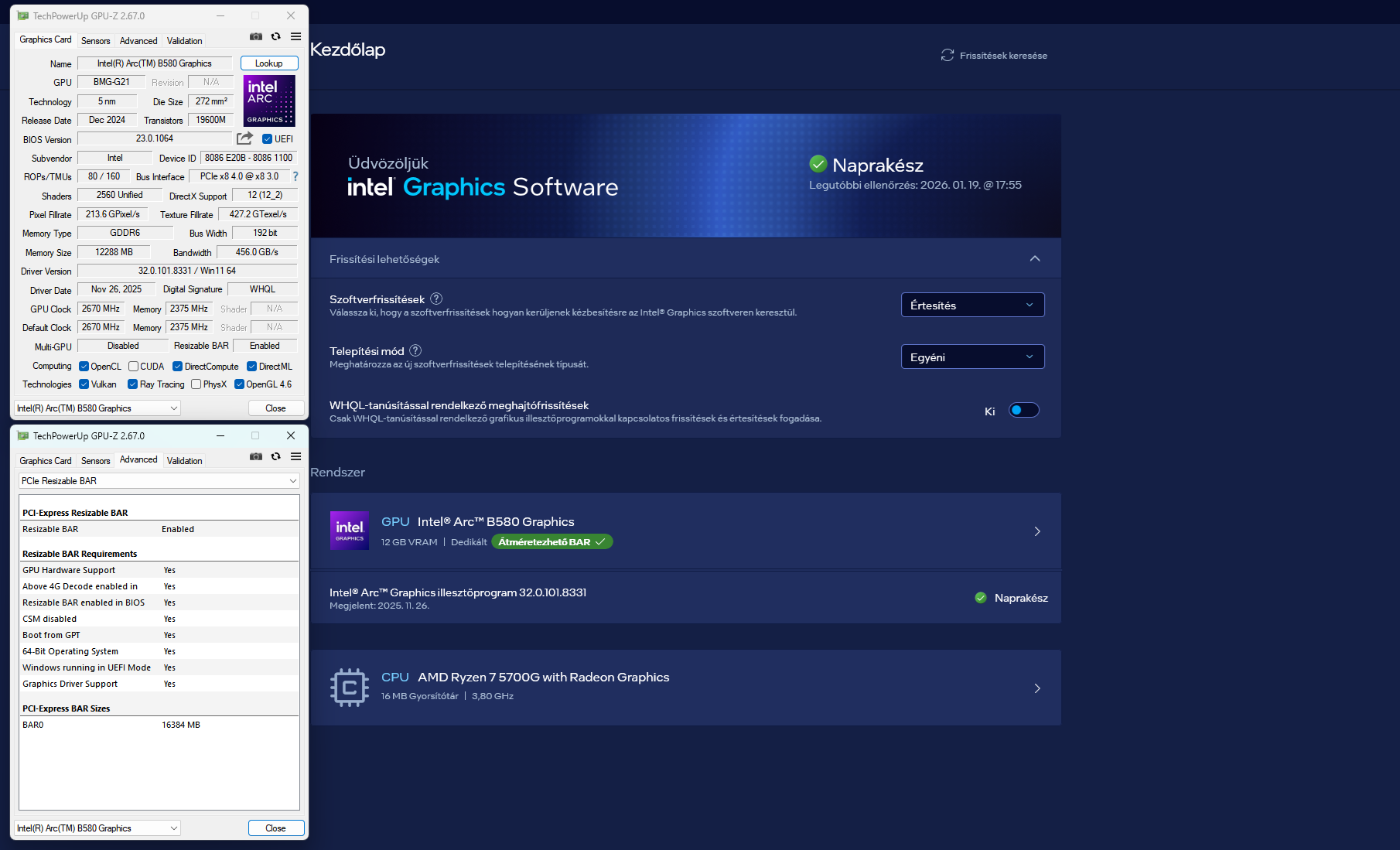
Task: Enable the WHQL-certified driver updates switch
Action: coord(1023,411)
